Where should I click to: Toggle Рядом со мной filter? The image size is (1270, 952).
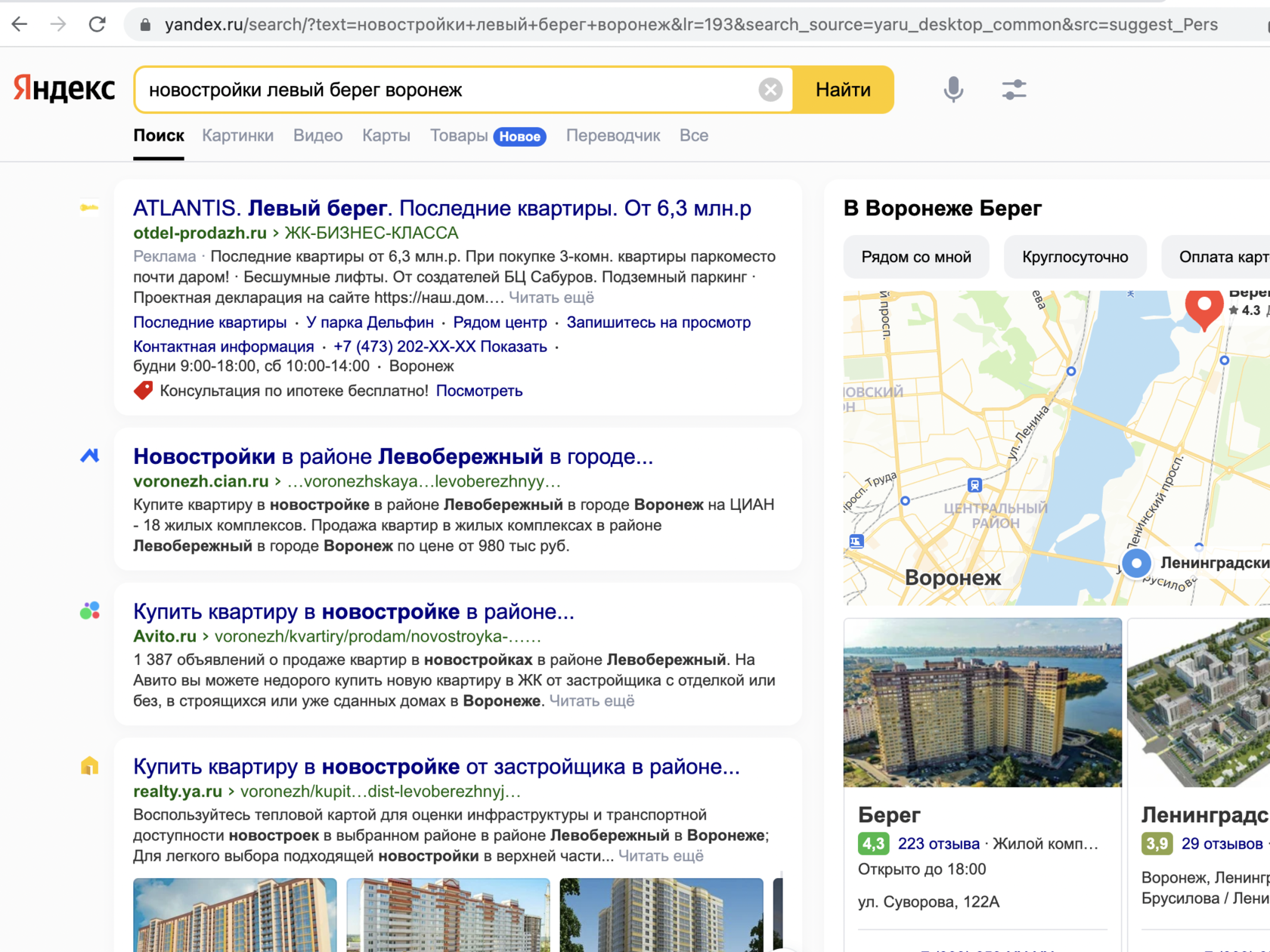click(916, 257)
